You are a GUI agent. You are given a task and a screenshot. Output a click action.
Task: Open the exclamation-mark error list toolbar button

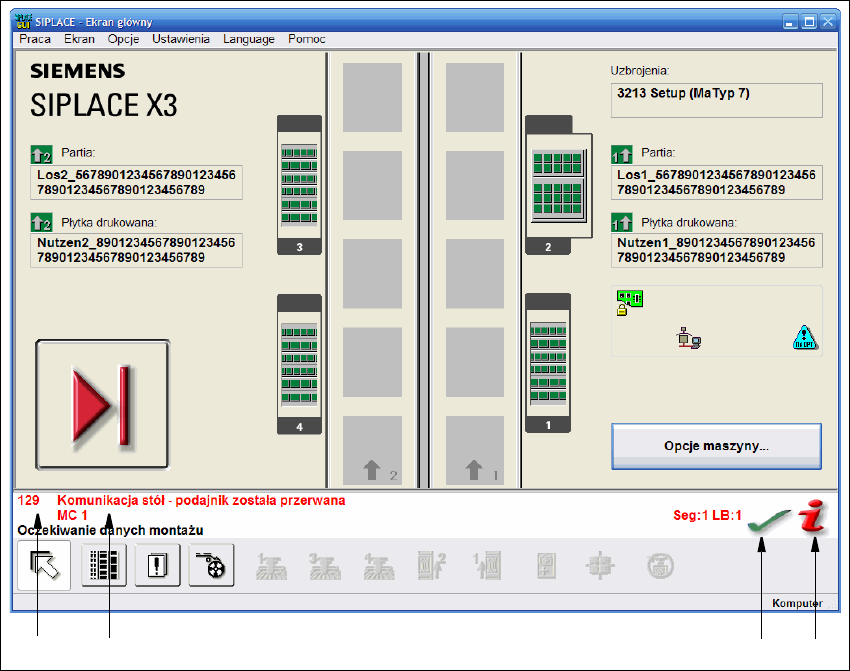pos(157,565)
